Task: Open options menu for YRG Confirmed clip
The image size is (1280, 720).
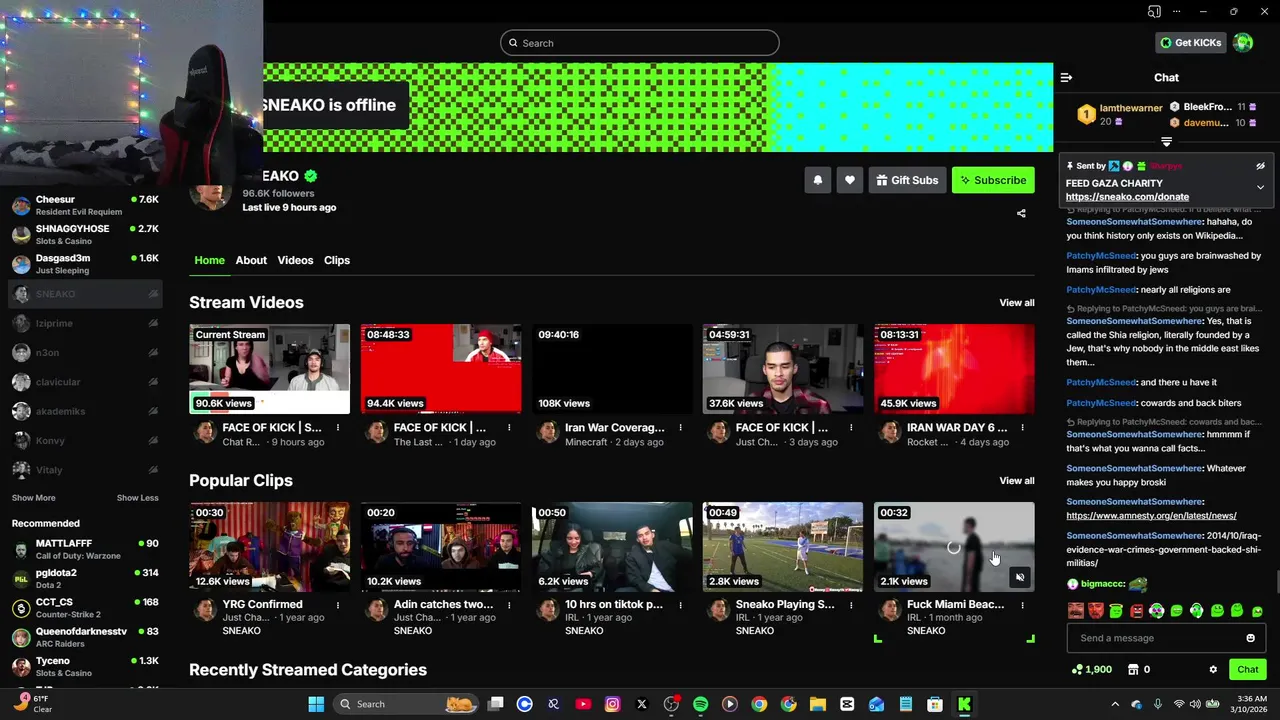Action: point(338,605)
